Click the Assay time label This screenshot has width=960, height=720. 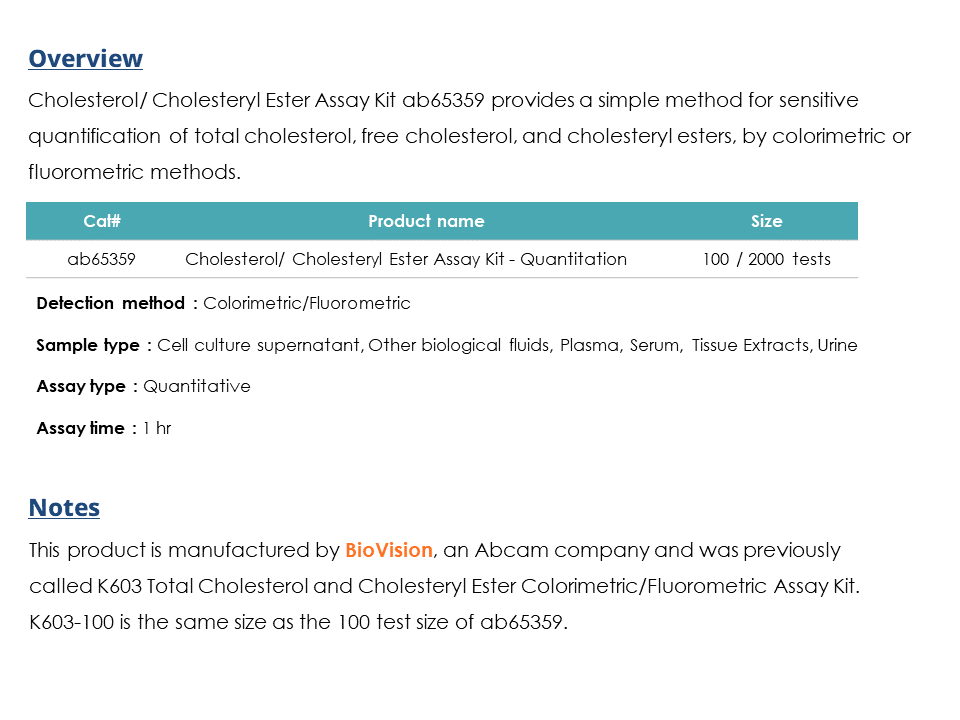pyautogui.click(x=80, y=428)
